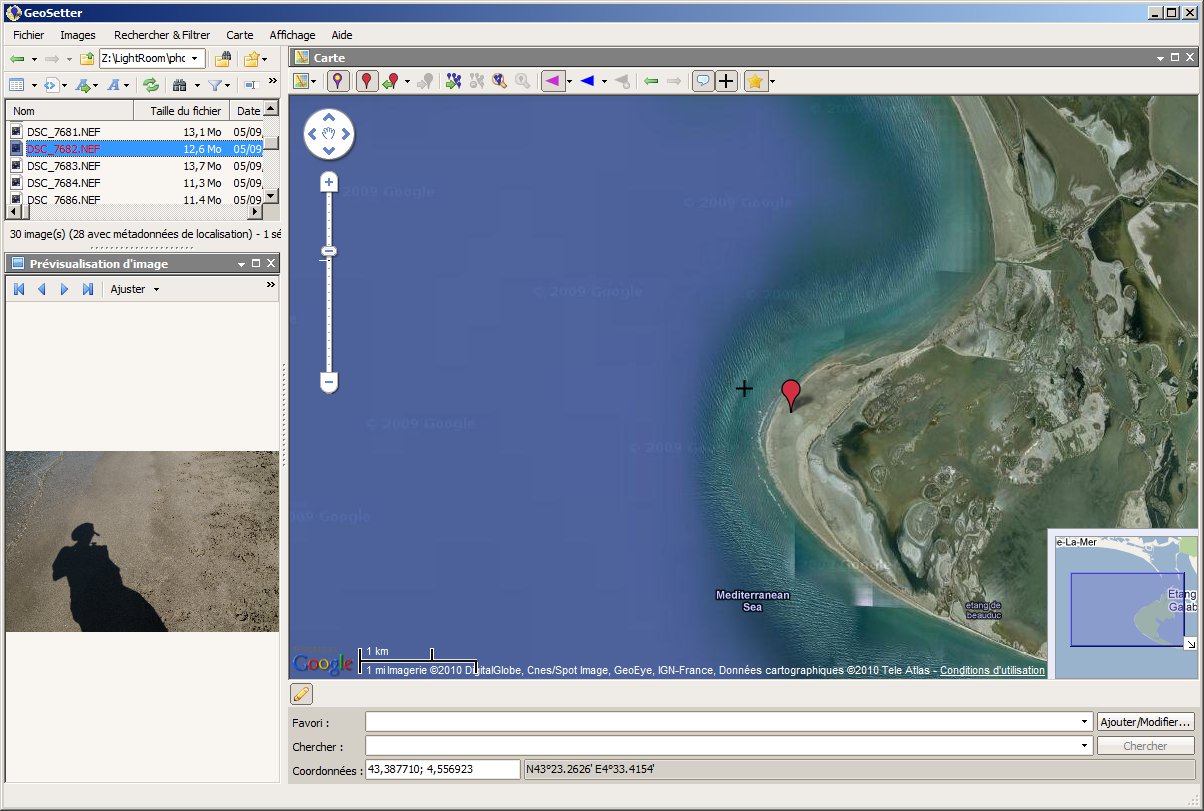This screenshot has height=811, width=1204.
Task: Select the file DSC_7683.NEF in list
Action: 64,166
